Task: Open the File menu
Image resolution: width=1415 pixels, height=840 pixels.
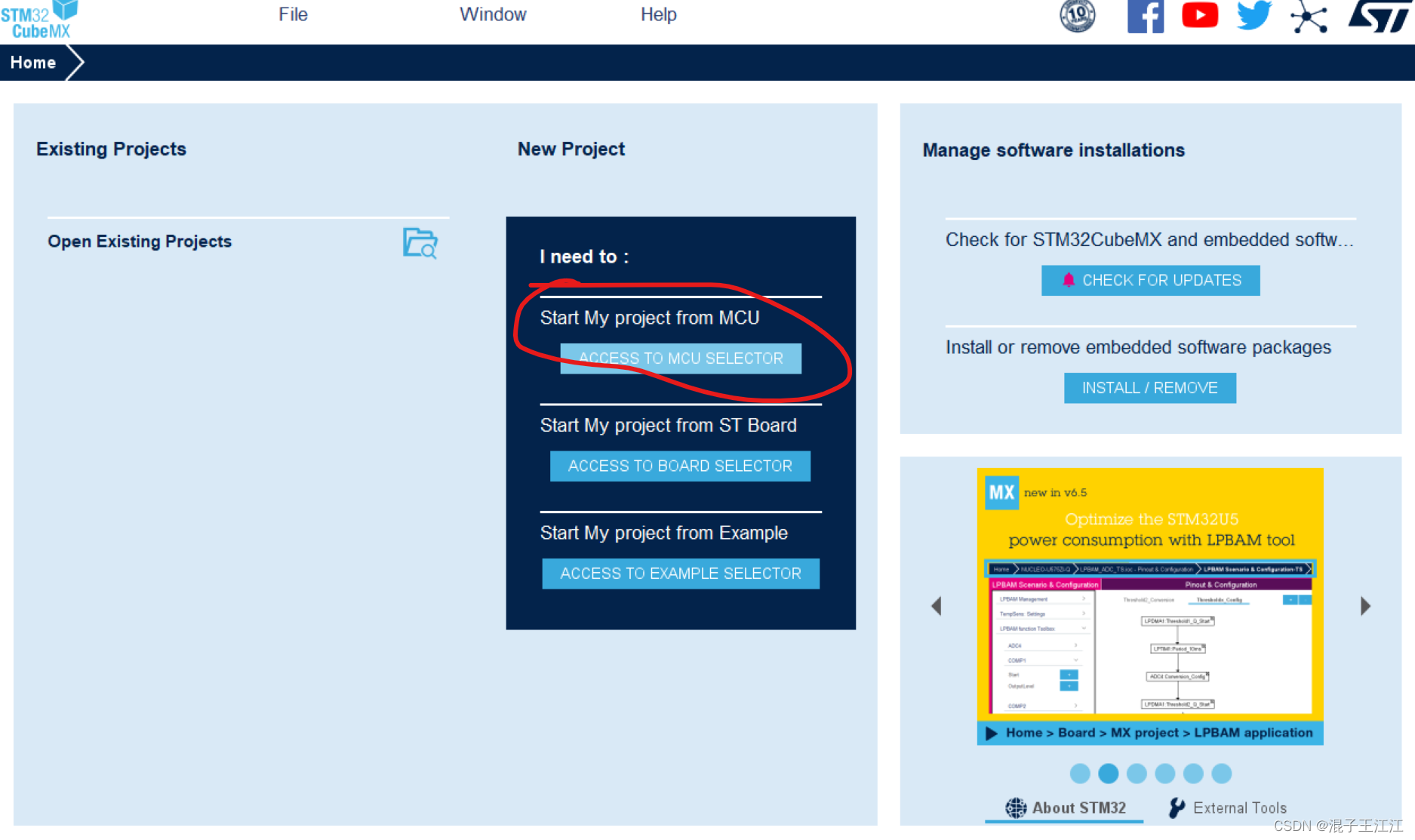Action: (x=293, y=14)
